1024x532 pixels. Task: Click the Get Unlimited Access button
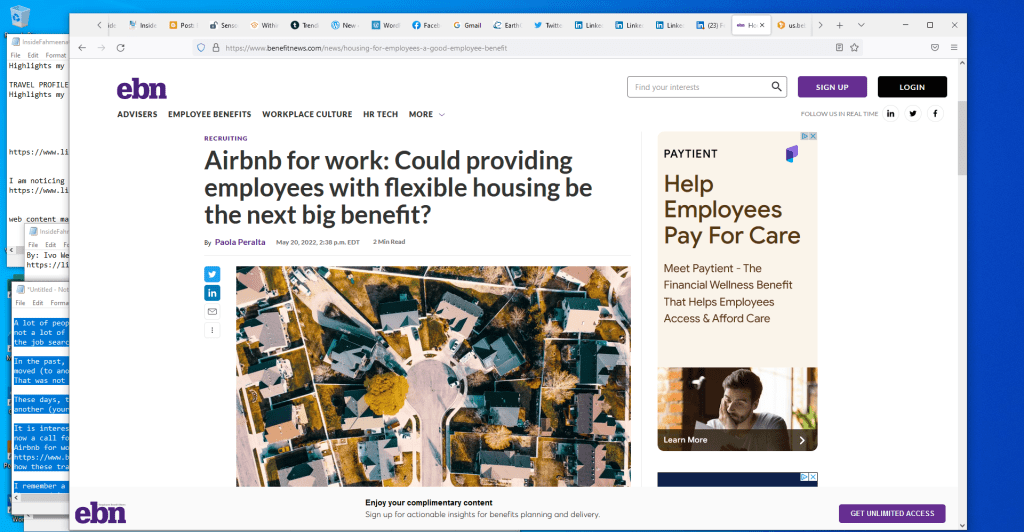pos(892,513)
